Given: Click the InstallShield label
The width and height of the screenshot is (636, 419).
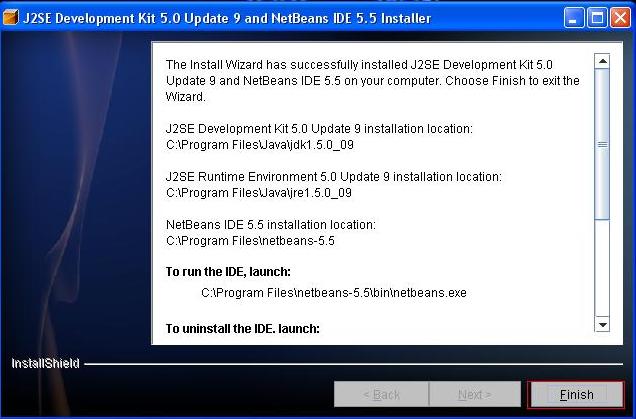Looking at the screenshot, I should [x=45, y=363].
